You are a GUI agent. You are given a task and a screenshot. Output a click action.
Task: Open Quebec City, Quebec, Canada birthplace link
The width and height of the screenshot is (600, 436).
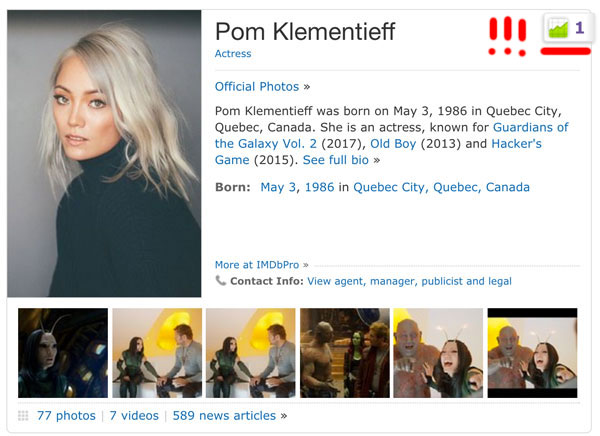click(441, 187)
